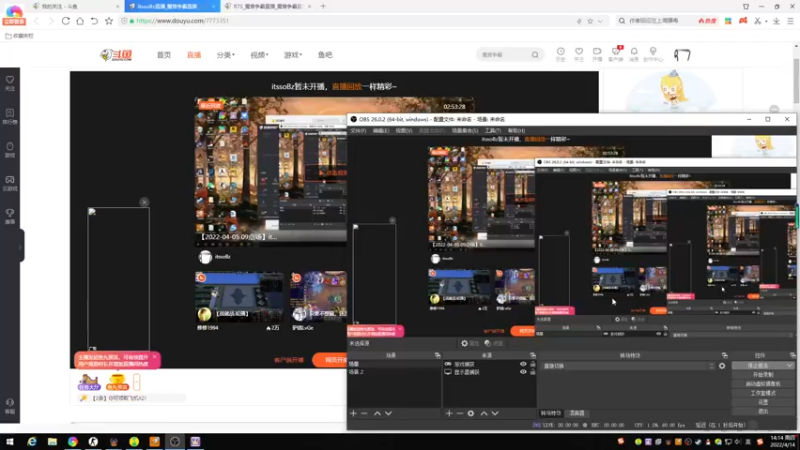Image resolution: width=800 pixels, height=450 pixels.
Task: Dismiss the pink notification popup
Action: [x=155, y=357]
